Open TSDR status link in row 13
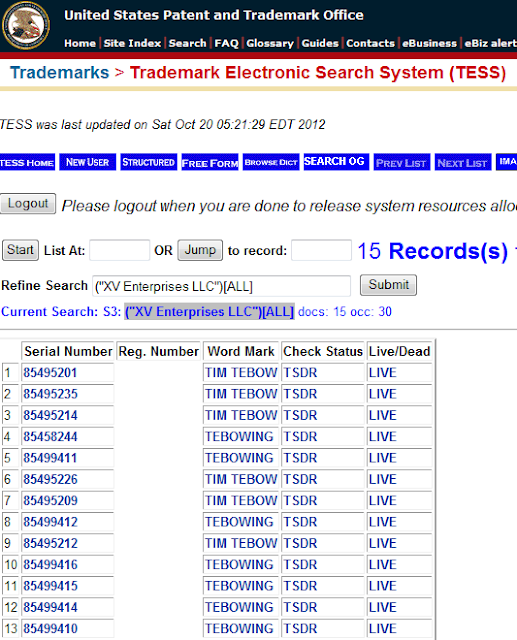517x640 pixels. click(x=300, y=629)
